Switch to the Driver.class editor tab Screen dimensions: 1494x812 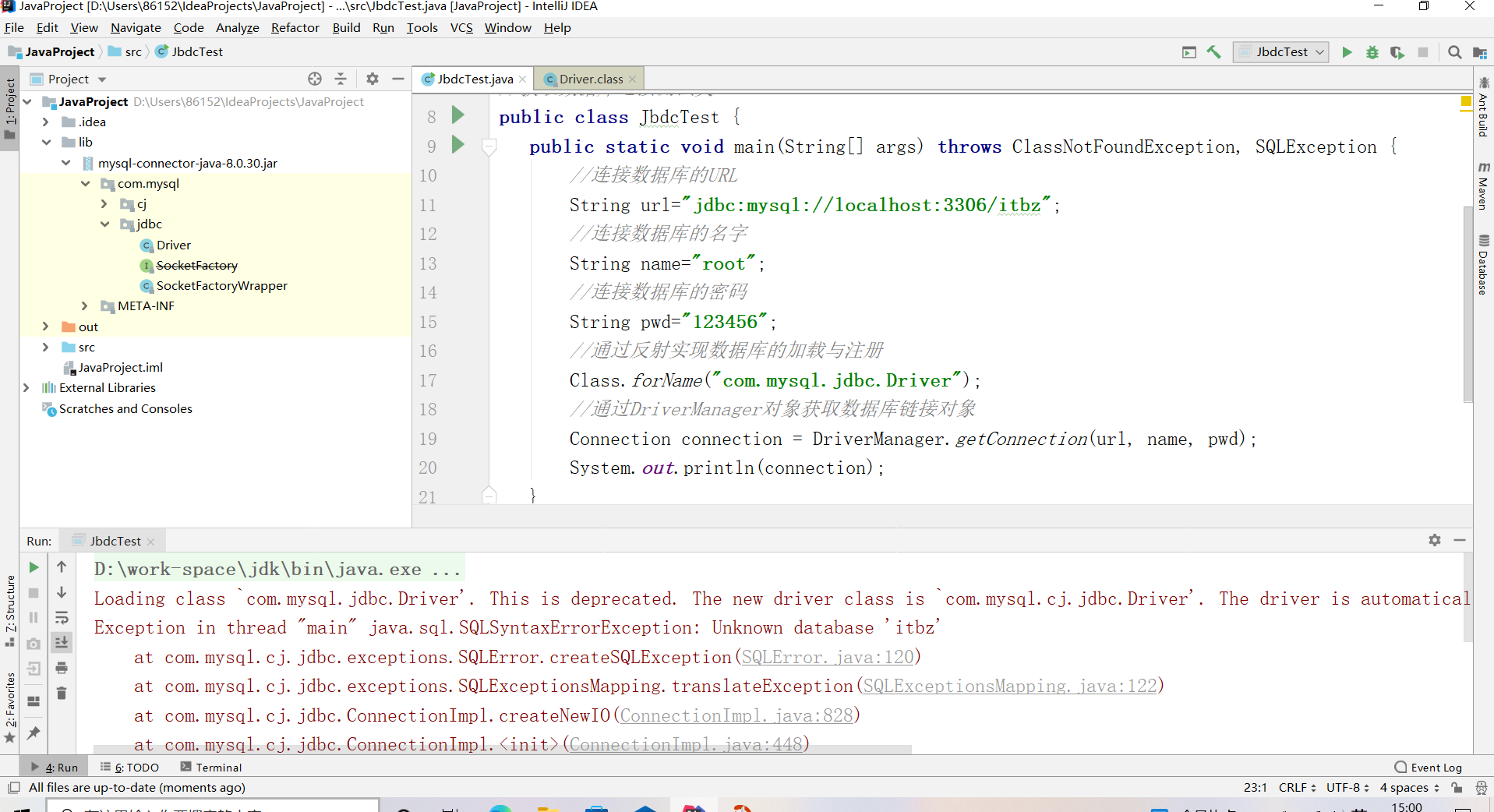[x=590, y=79]
